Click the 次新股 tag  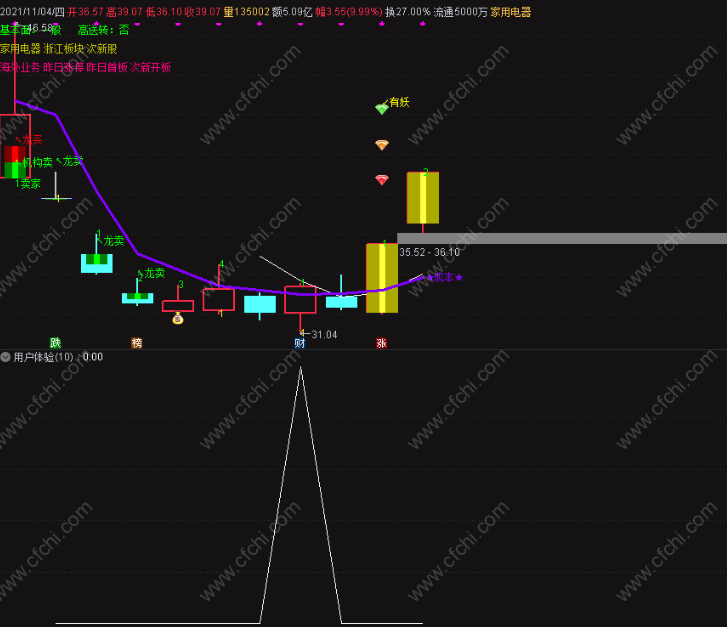tap(102, 49)
